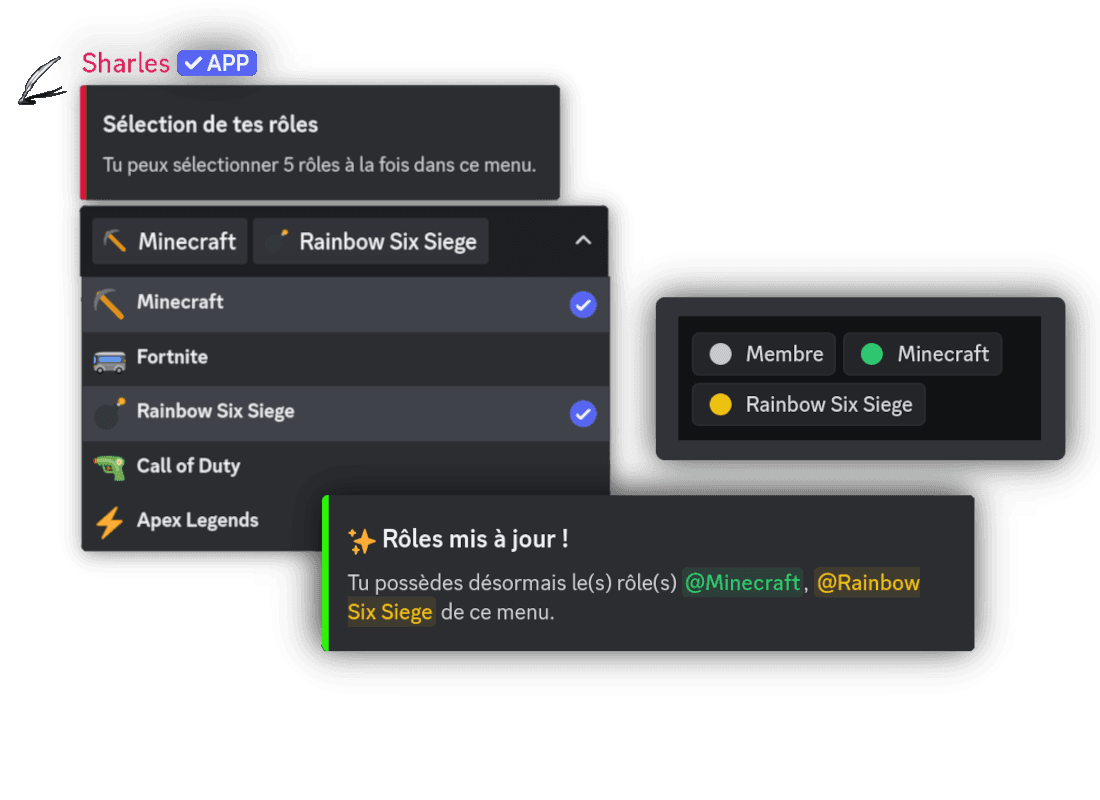Uncheck the Rainbow Six Siege option checkmark
Viewport: 1100px width, 800px height.
[x=583, y=413]
